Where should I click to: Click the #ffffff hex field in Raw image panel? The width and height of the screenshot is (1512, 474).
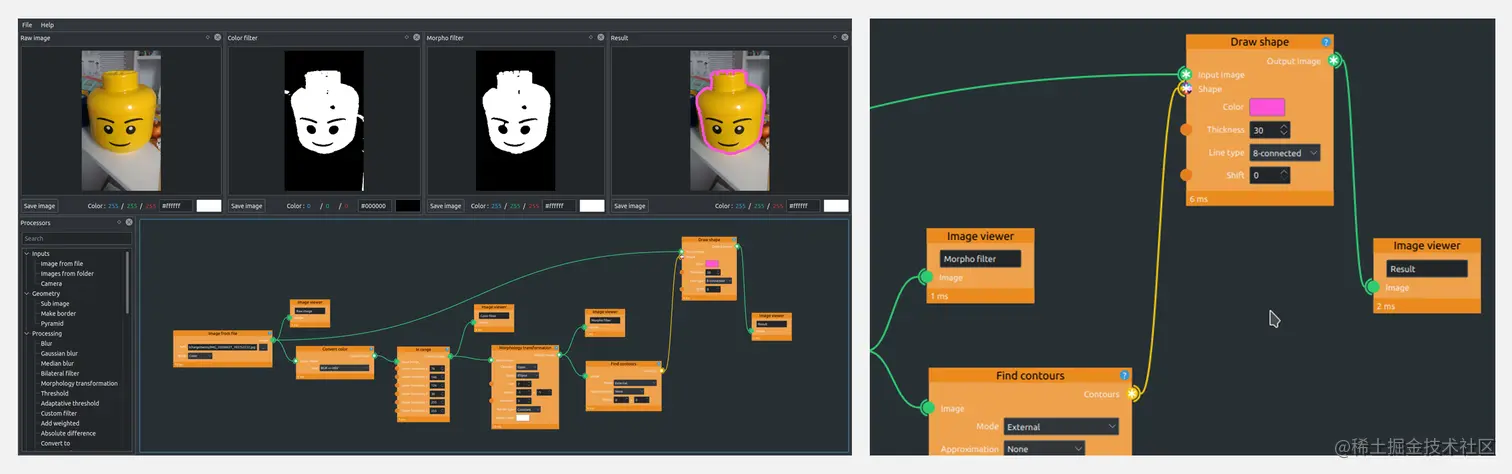point(176,206)
